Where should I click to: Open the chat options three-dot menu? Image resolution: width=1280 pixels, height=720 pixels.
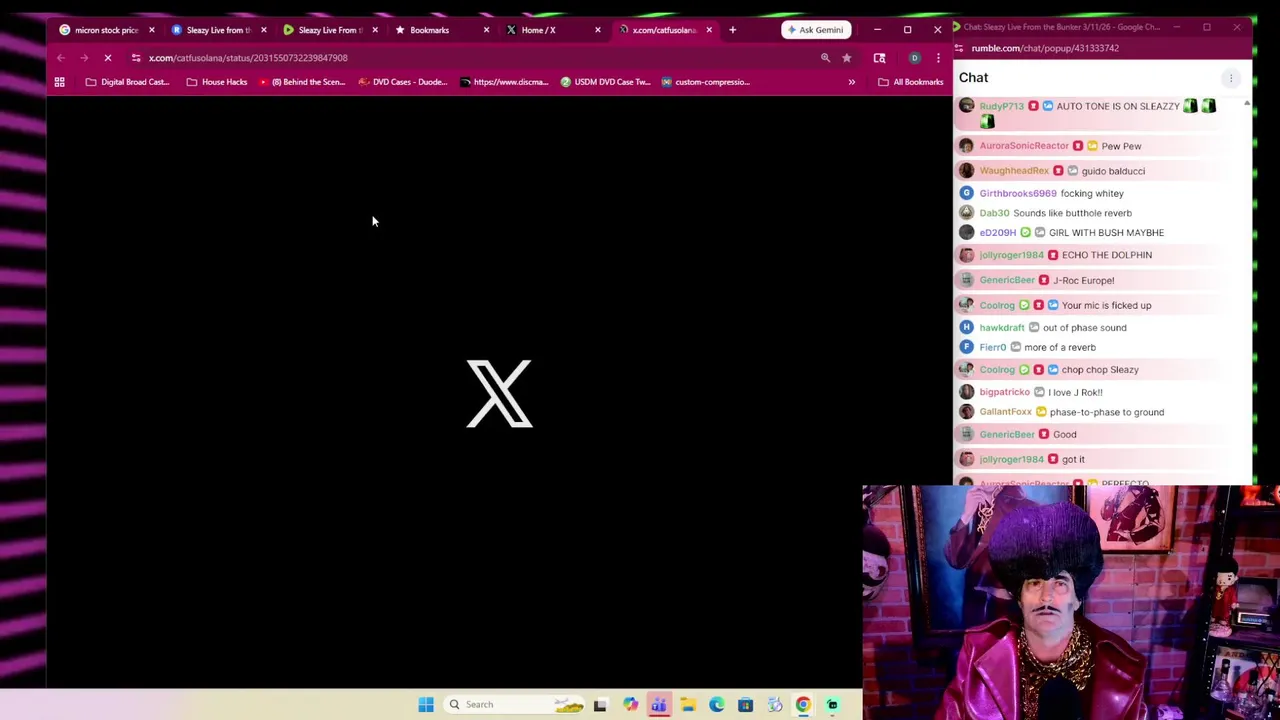[x=1231, y=78]
